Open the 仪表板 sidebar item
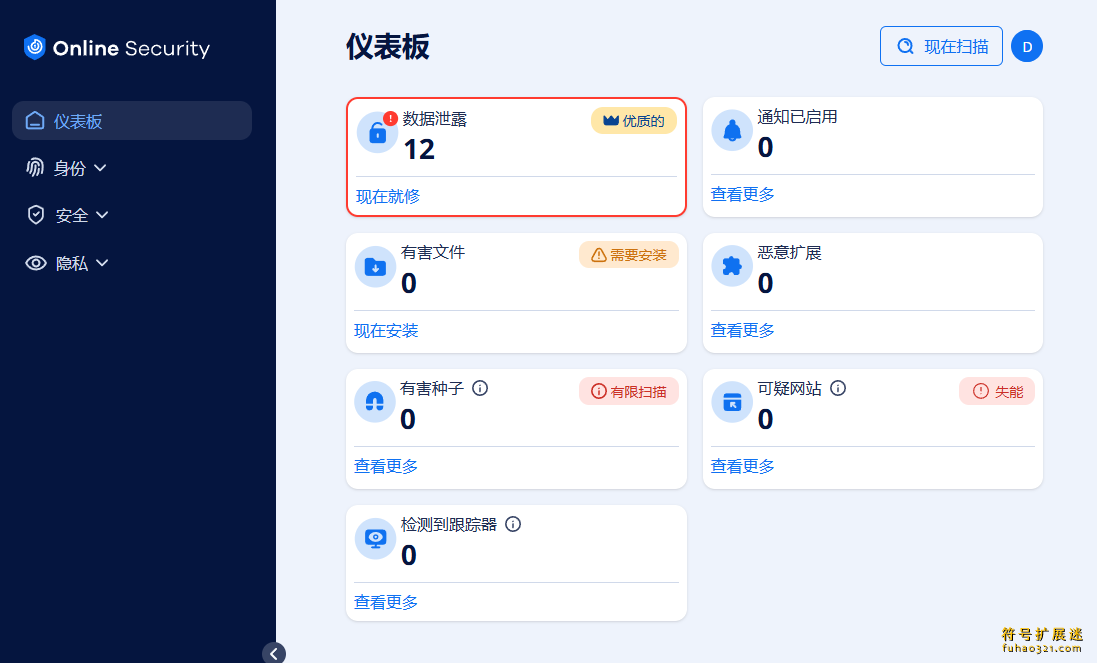The image size is (1097, 663). 132,120
